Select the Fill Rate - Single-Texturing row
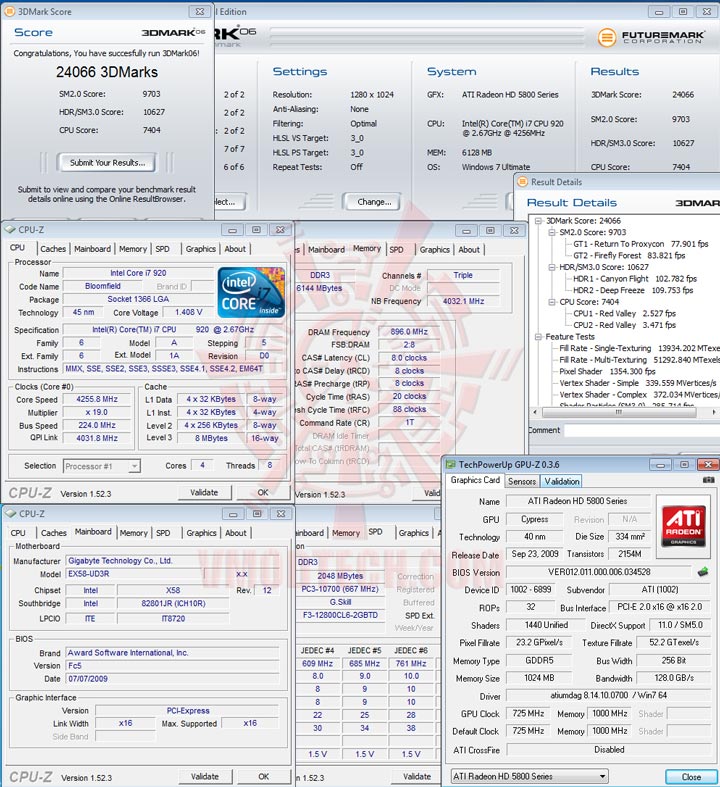The width and height of the screenshot is (720, 787). click(639, 348)
